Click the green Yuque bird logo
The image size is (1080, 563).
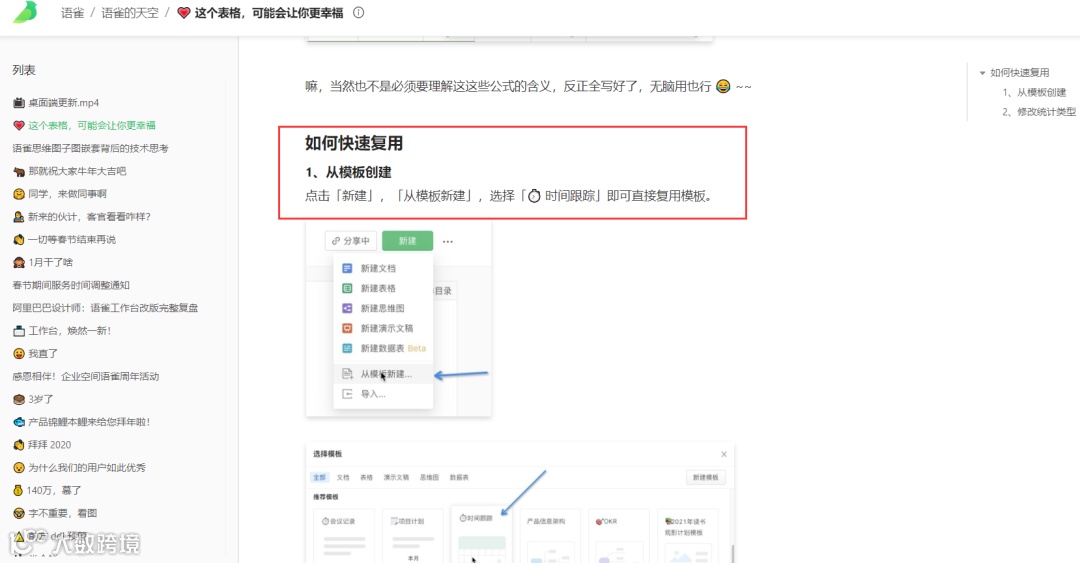click(x=25, y=12)
